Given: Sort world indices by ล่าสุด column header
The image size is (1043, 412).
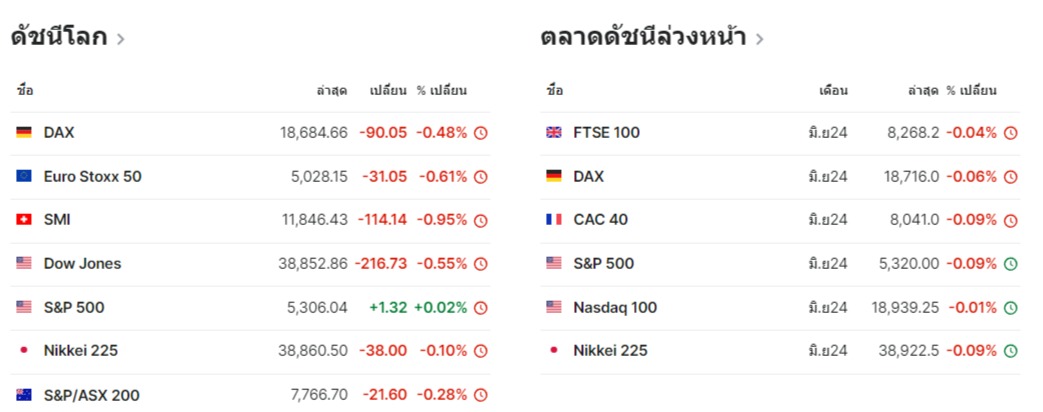Looking at the screenshot, I should point(332,91).
